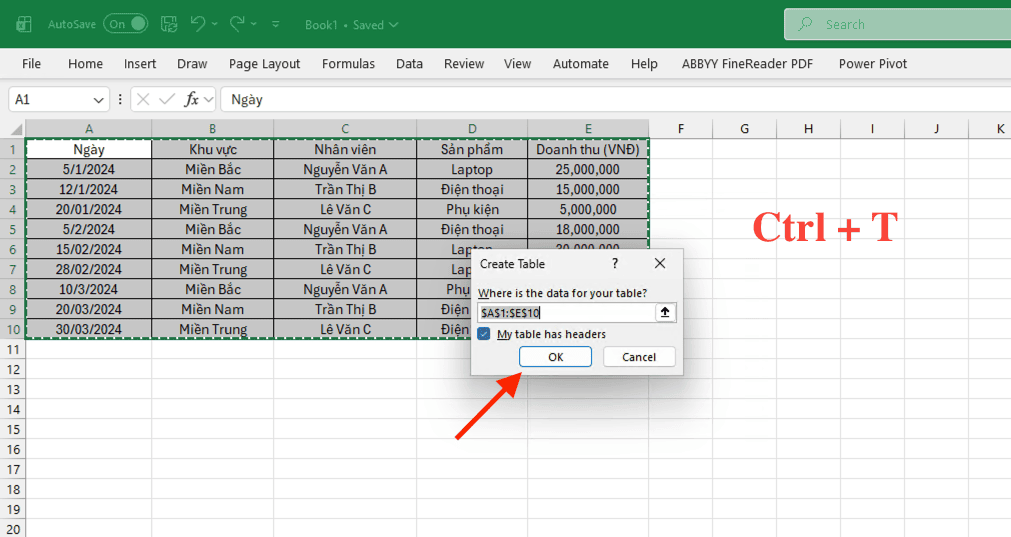The image size is (1011, 537).
Task: Open the Redo history dropdown arrow
Action: coord(253,24)
